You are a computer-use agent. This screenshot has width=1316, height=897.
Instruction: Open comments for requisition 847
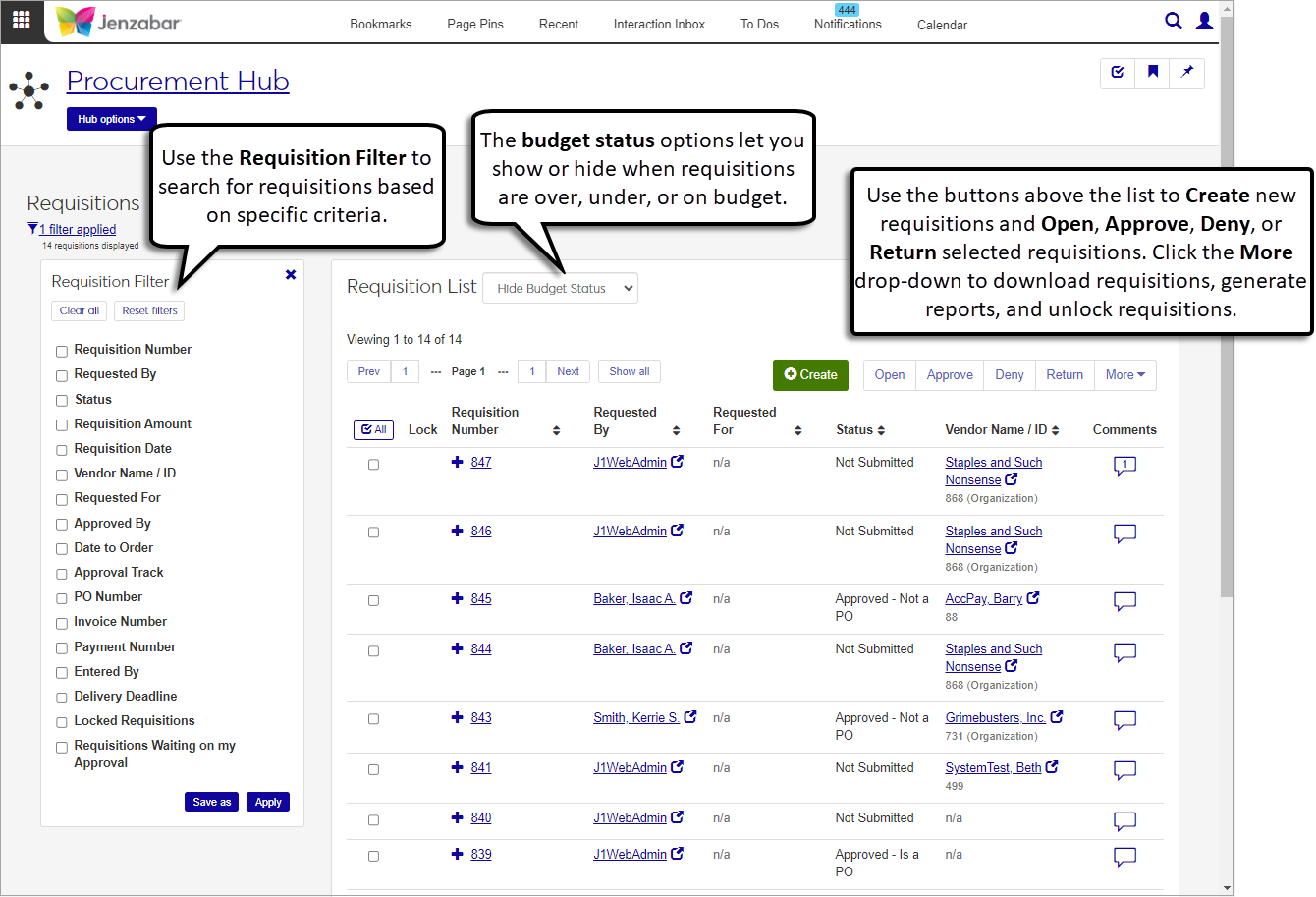1124,466
